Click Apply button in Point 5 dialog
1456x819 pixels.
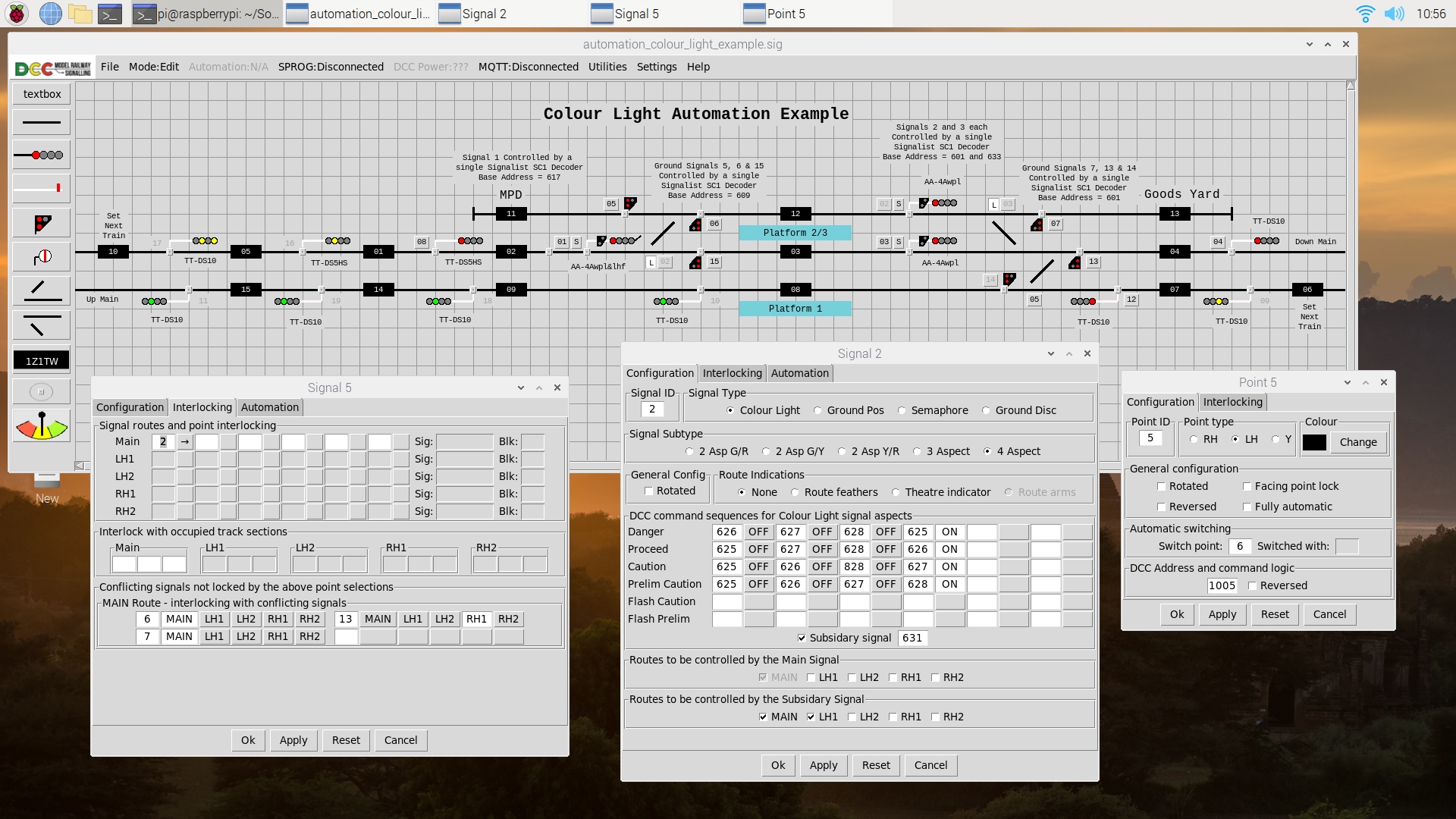1222,613
